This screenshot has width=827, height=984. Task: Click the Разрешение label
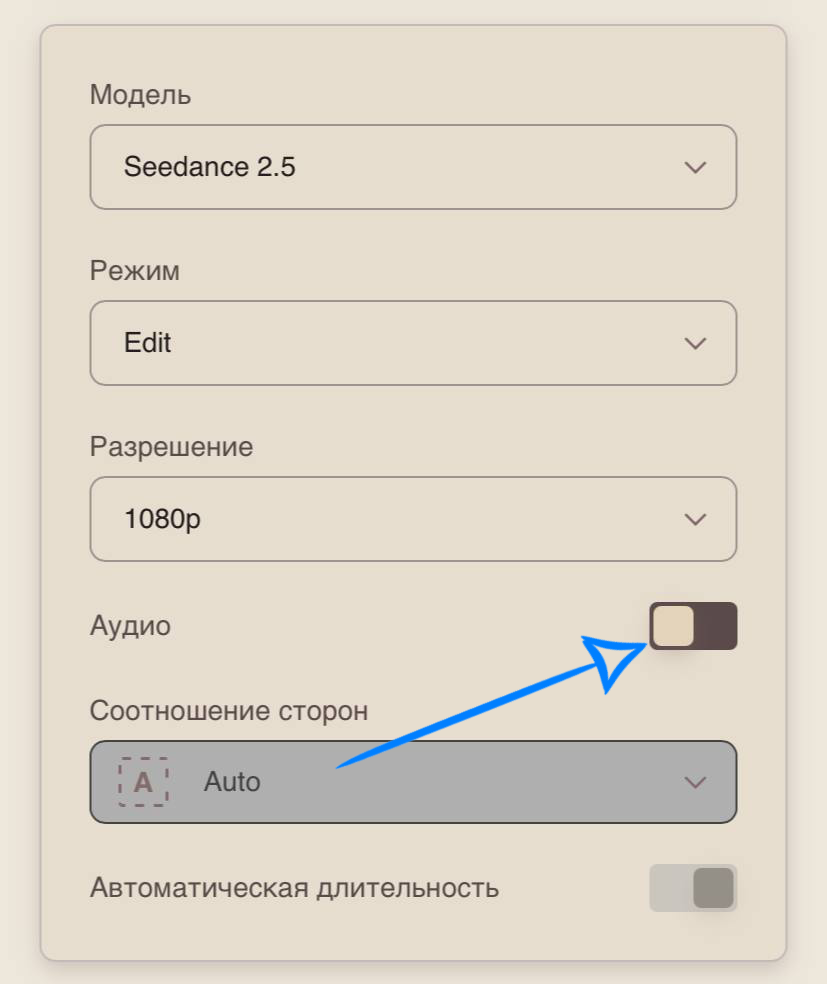coord(171,447)
